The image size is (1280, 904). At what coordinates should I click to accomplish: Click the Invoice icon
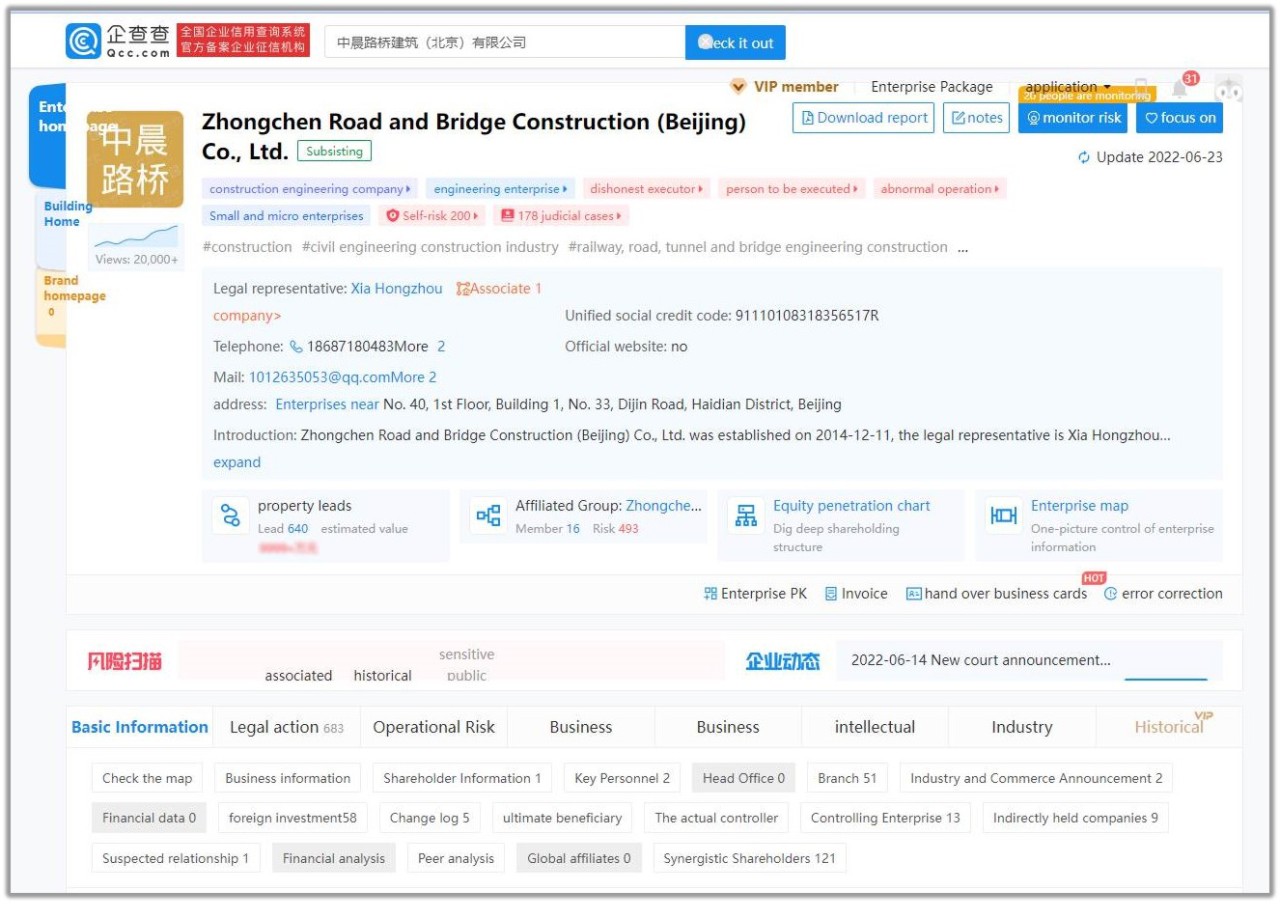(x=831, y=594)
